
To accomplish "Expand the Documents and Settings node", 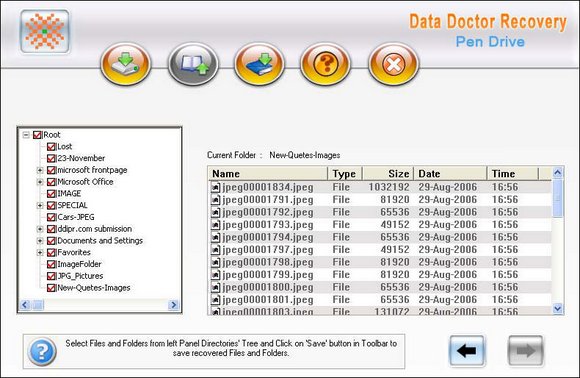I will tap(40, 241).
